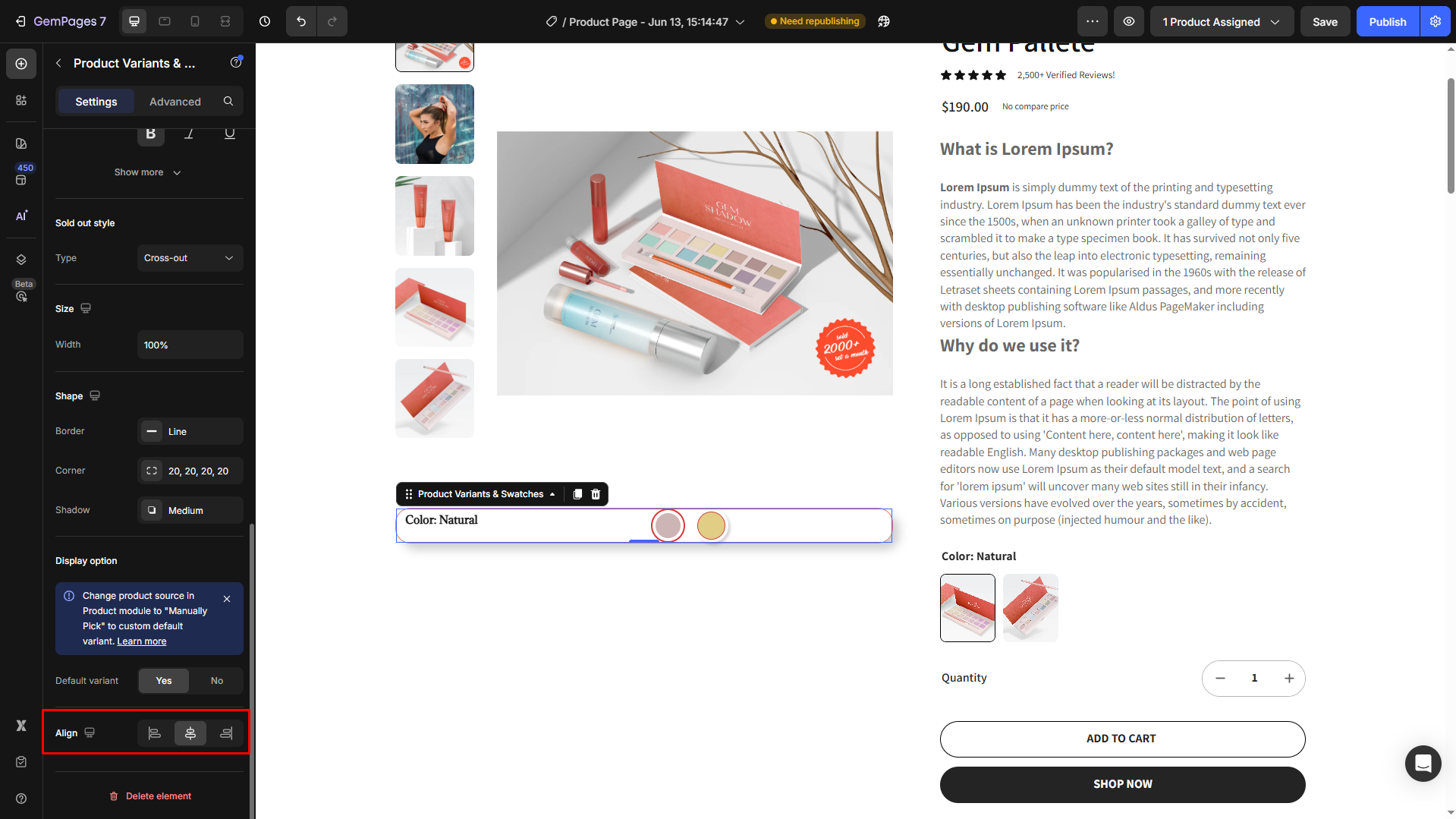The height and width of the screenshot is (819, 1456).
Task: Open the Learn more link
Action: [x=142, y=641]
